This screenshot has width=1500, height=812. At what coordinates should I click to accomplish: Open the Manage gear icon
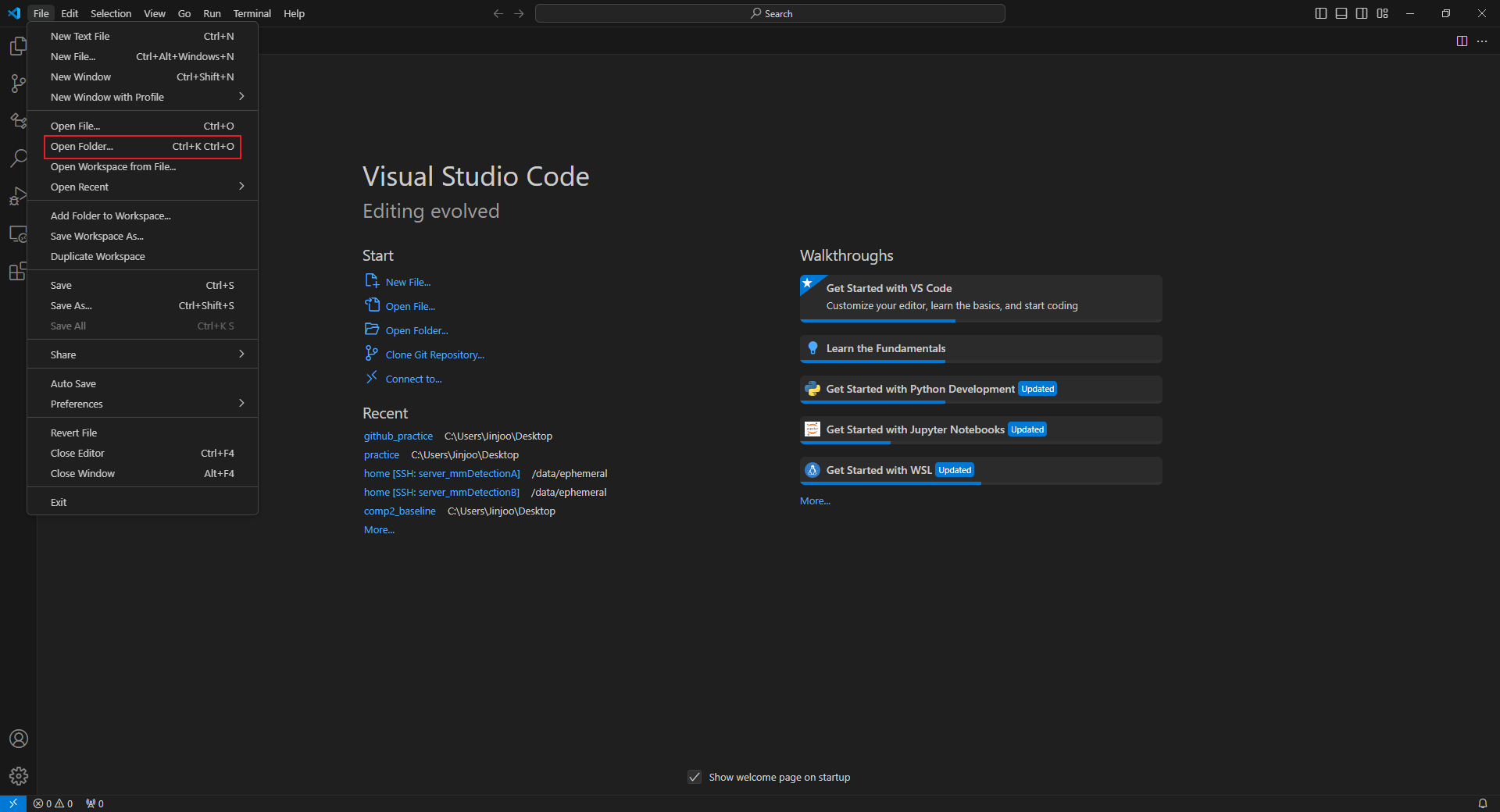19,776
